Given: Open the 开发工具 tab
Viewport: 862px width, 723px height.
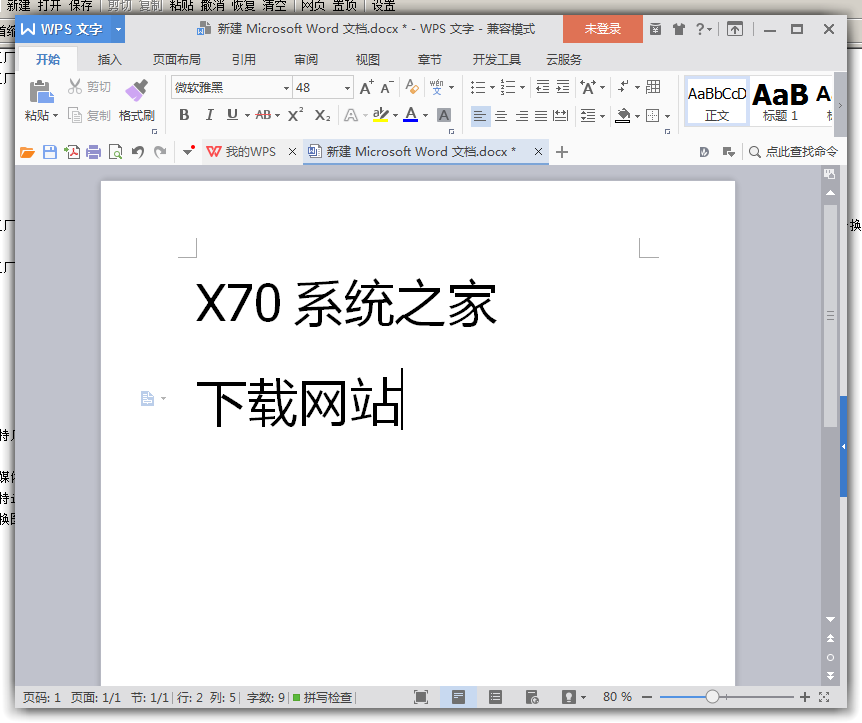Looking at the screenshot, I should click(x=496, y=59).
